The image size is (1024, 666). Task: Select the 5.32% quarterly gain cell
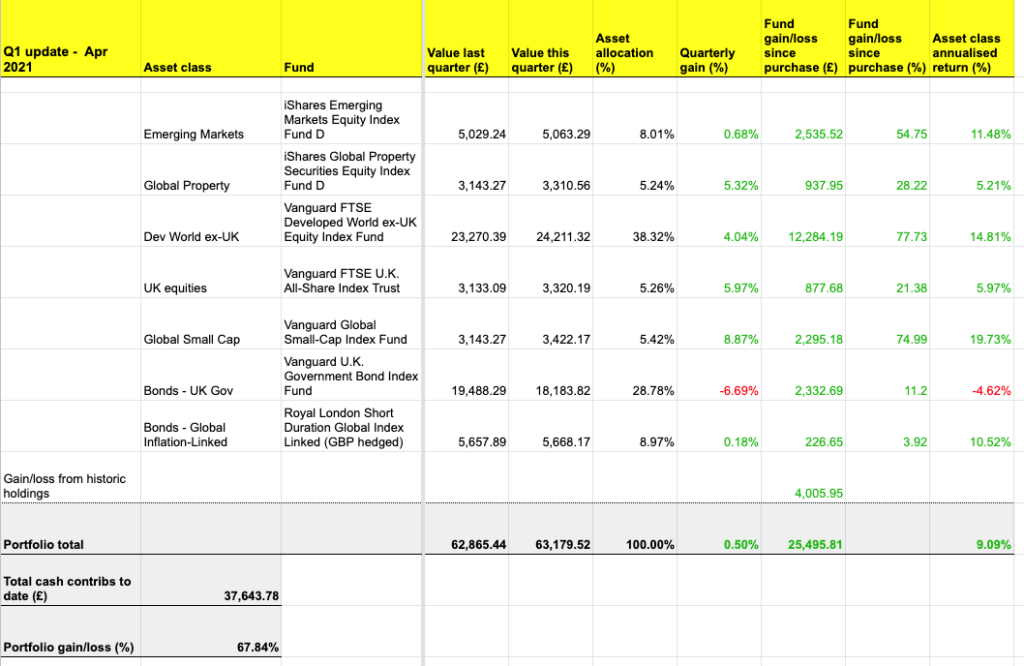pyautogui.click(x=719, y=169)
